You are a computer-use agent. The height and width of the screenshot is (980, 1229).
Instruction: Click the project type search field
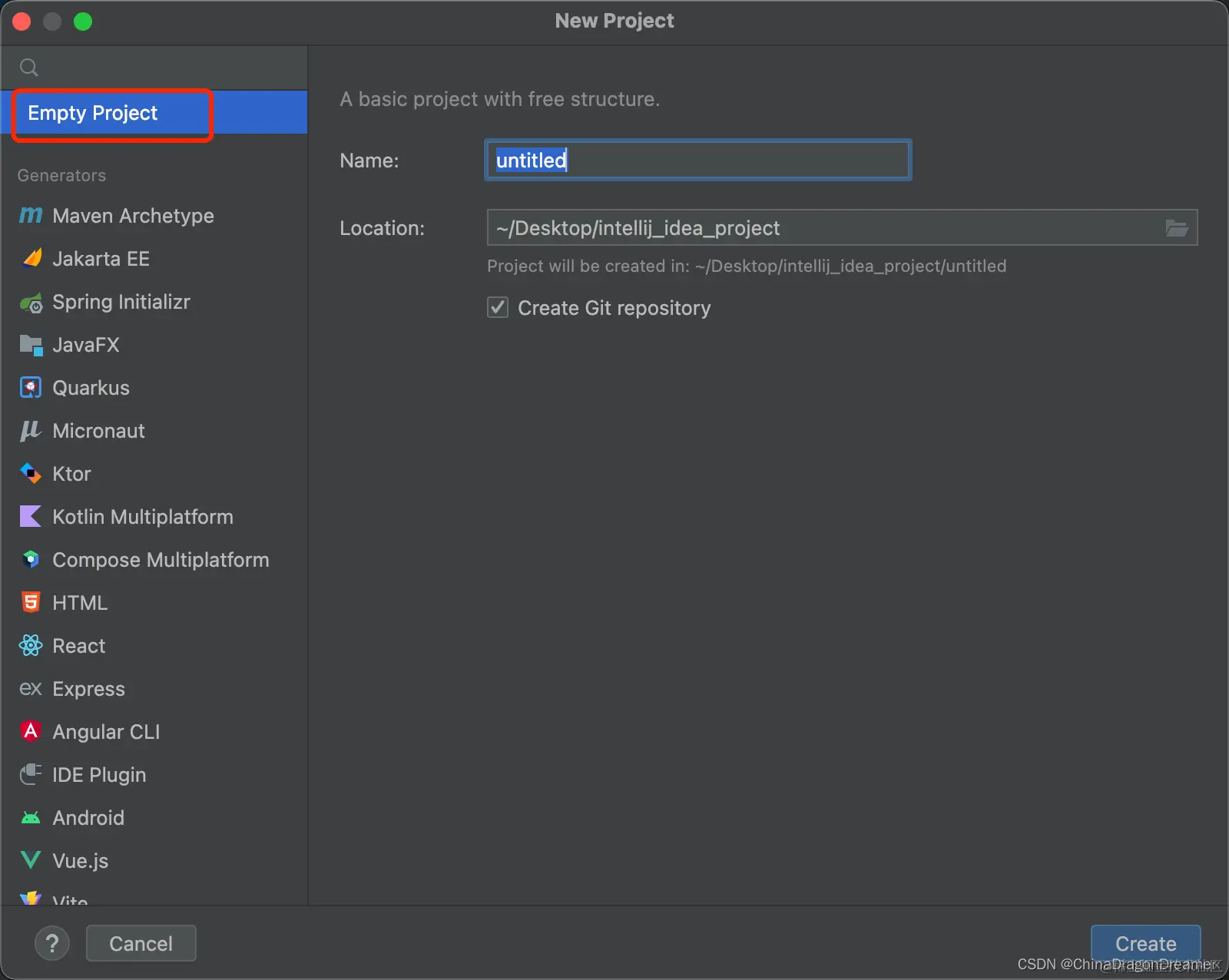coord(154,68)
